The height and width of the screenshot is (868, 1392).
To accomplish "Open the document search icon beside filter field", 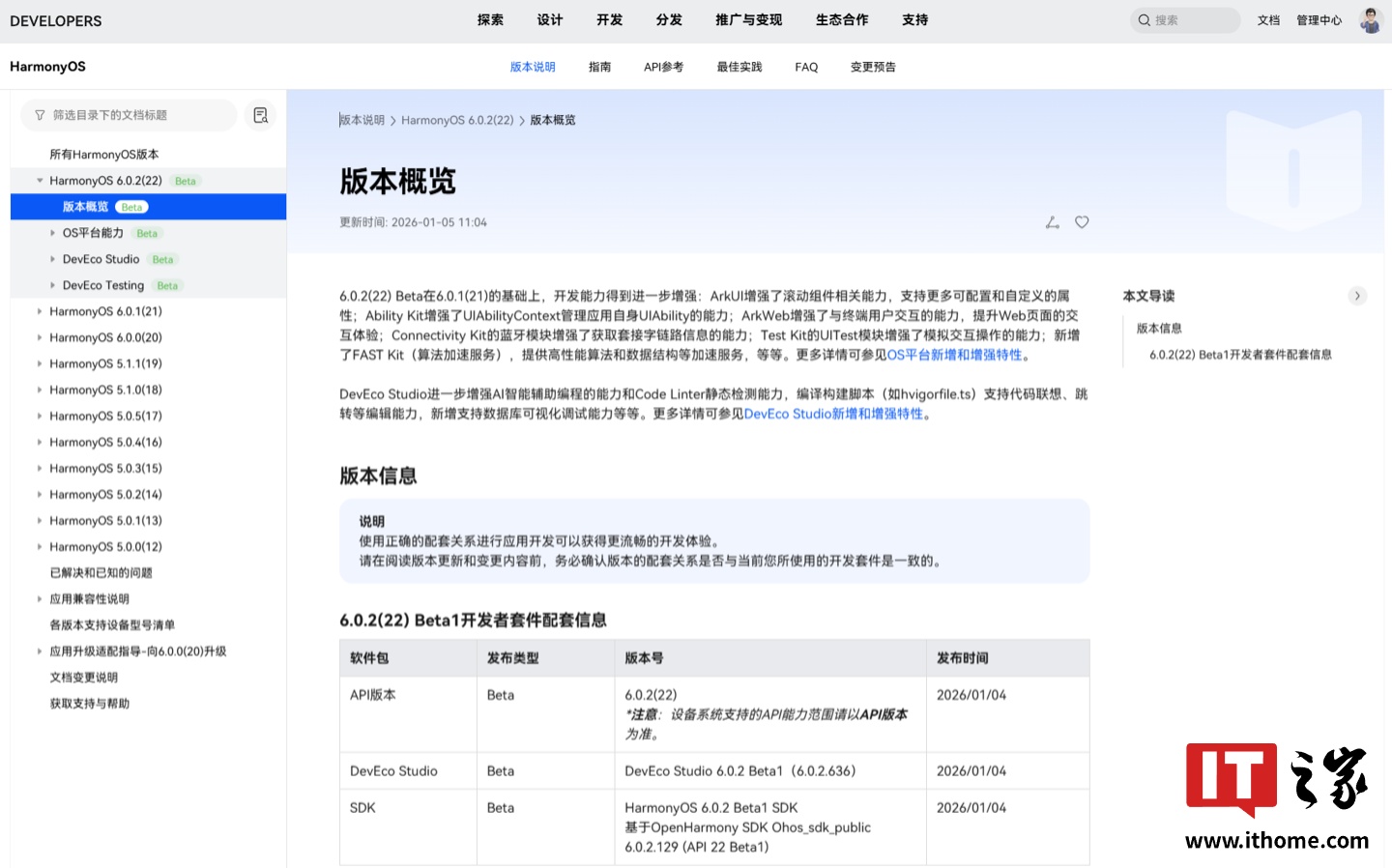I will point(259,115).
